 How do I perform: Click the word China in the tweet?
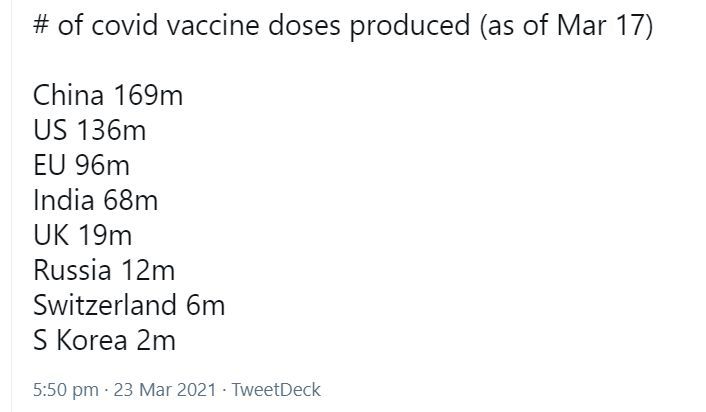click(68, 96)
